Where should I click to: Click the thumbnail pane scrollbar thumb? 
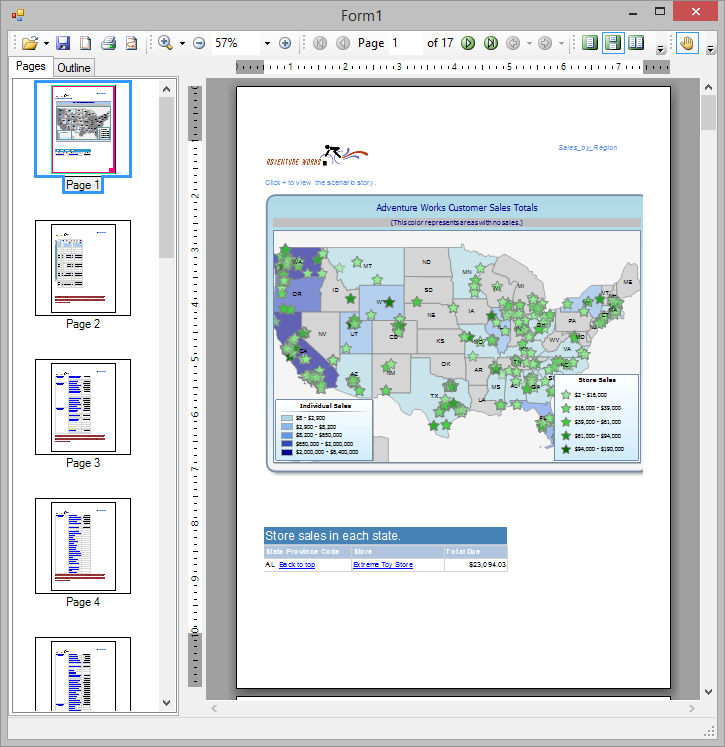(x=166, y=177)
